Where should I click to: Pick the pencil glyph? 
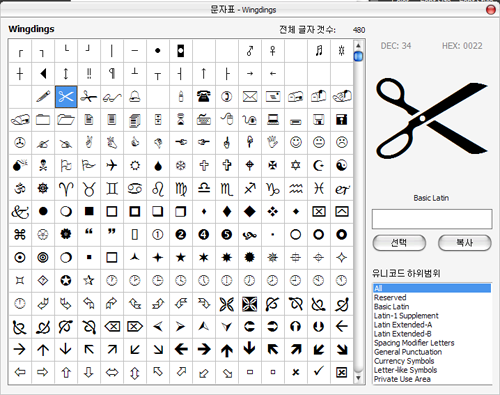point(43,97)
